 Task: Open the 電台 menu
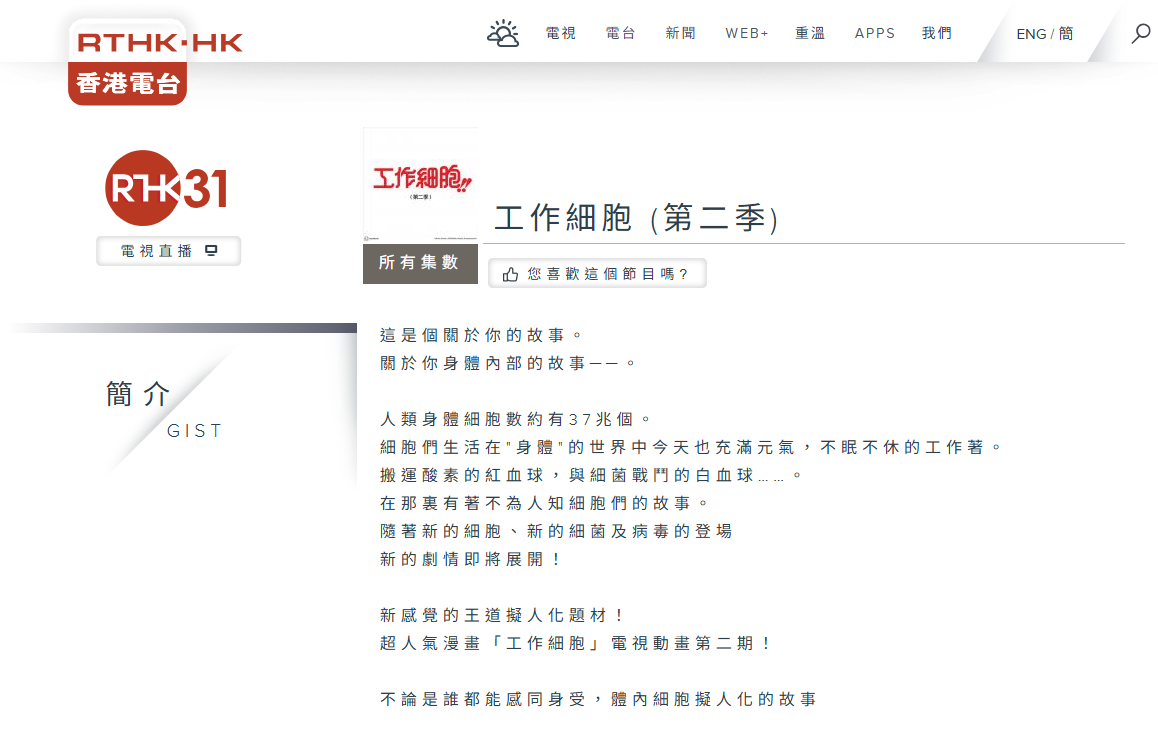click(x=621, y=34)
